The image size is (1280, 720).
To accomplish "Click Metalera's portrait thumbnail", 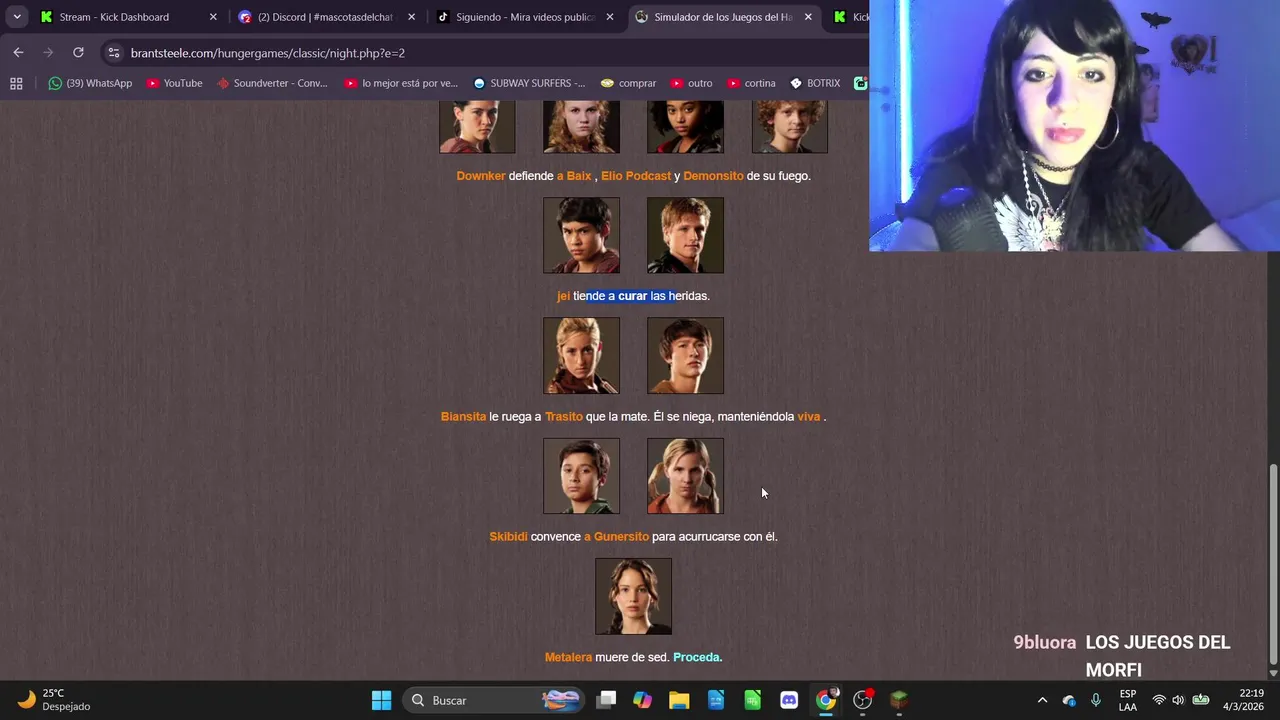I will (x=633, y=596).
